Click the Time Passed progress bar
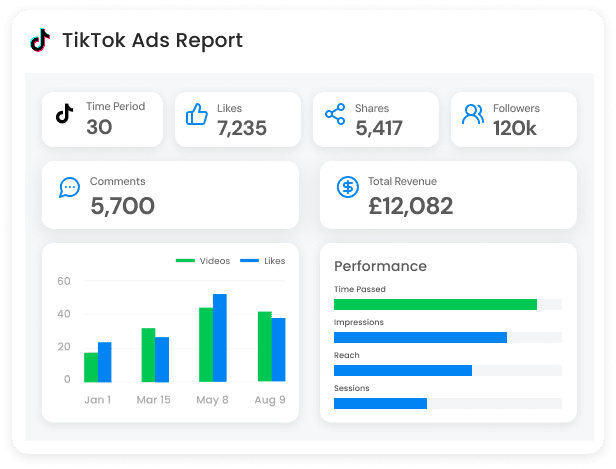The width and height of the screenshot is (616, 469). coord(448,304)
